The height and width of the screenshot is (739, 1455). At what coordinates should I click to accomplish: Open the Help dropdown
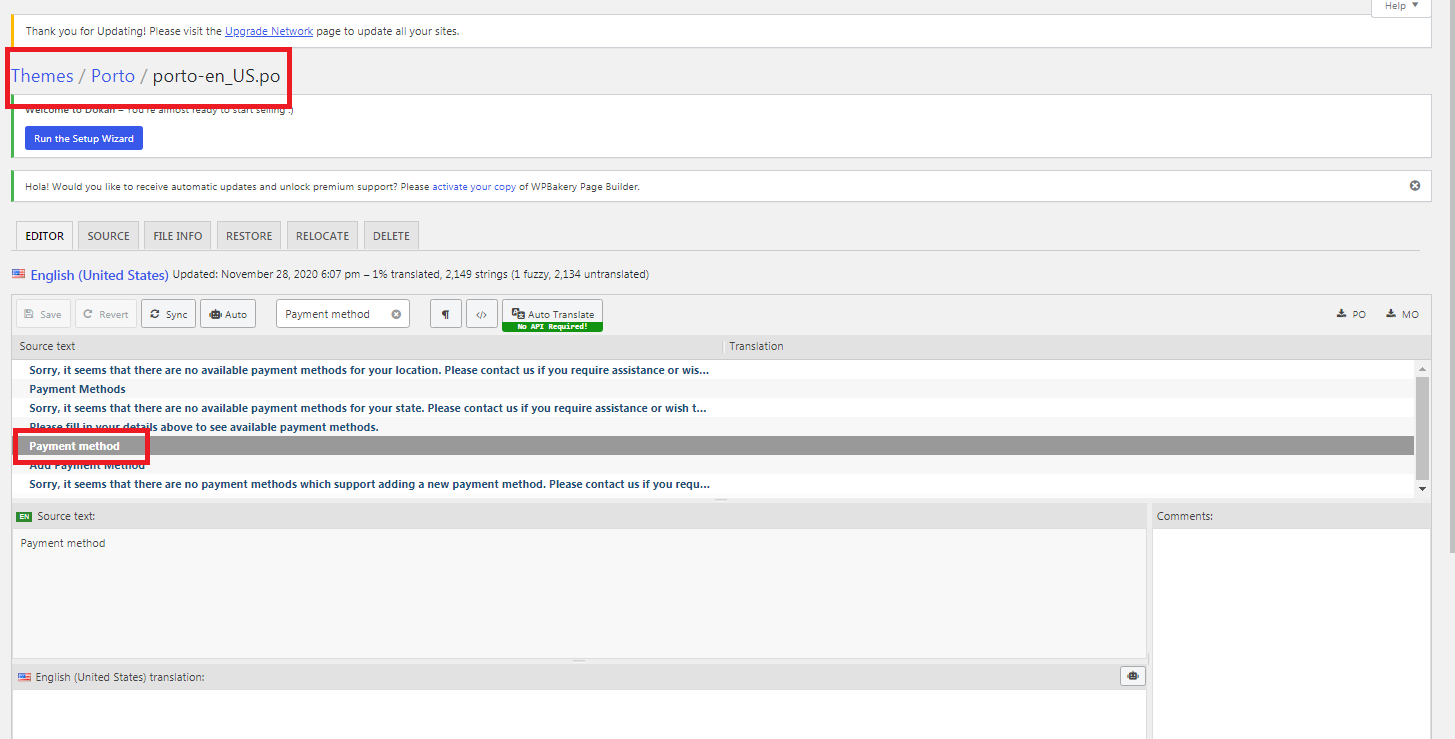coord(1400,6)
